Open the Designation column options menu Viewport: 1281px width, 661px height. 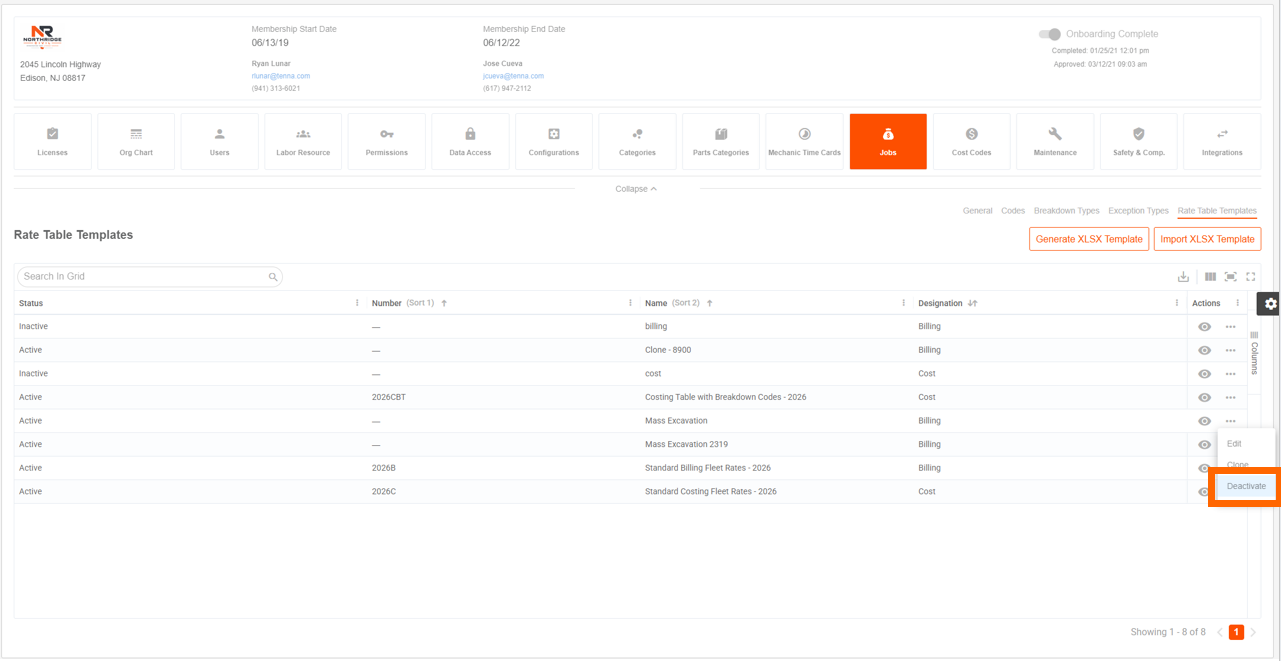click(x=1177, y=303)
